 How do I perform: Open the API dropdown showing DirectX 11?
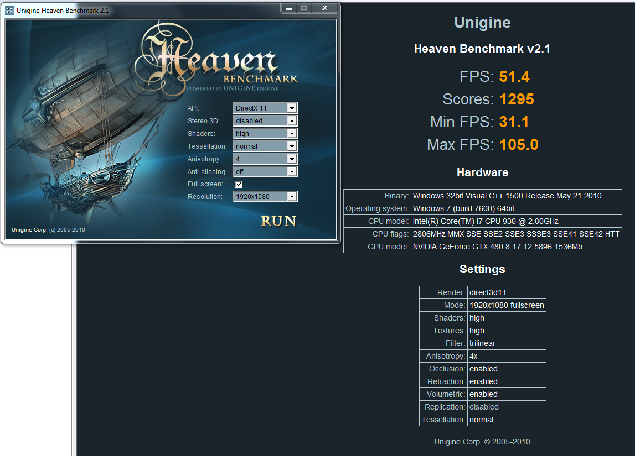265,108
